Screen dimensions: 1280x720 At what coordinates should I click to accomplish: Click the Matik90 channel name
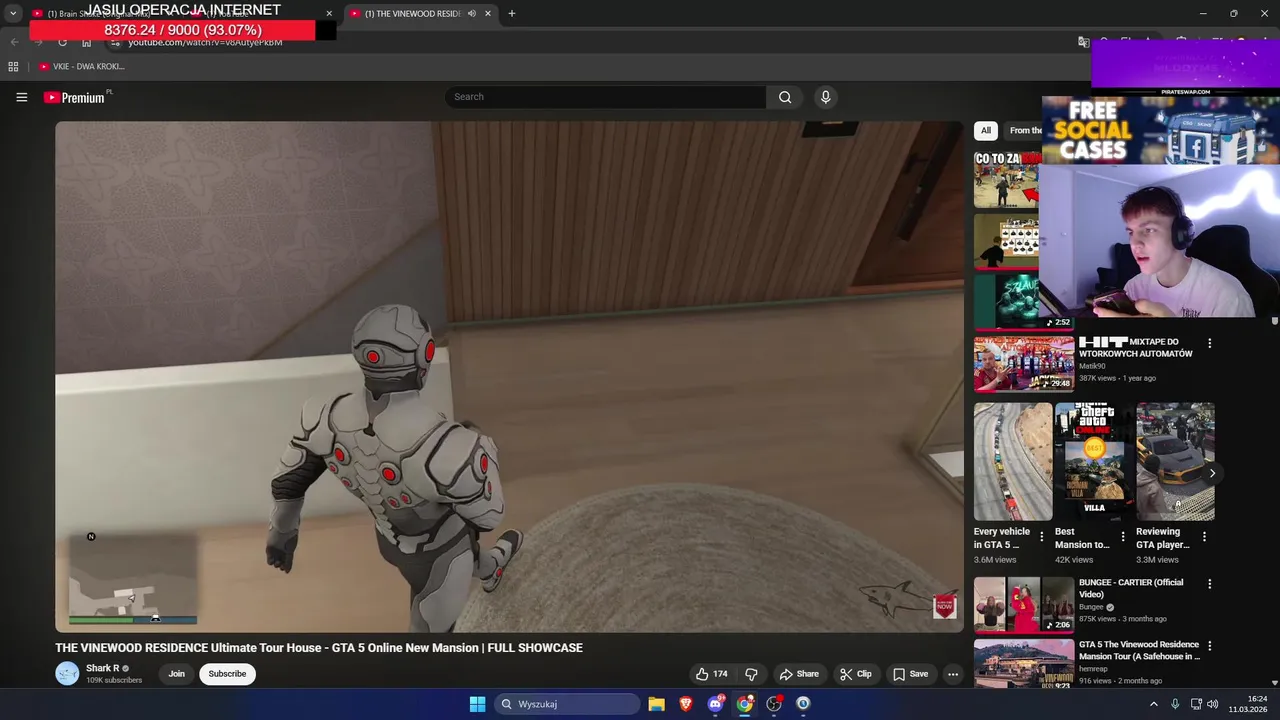(x=1092, y=366)
